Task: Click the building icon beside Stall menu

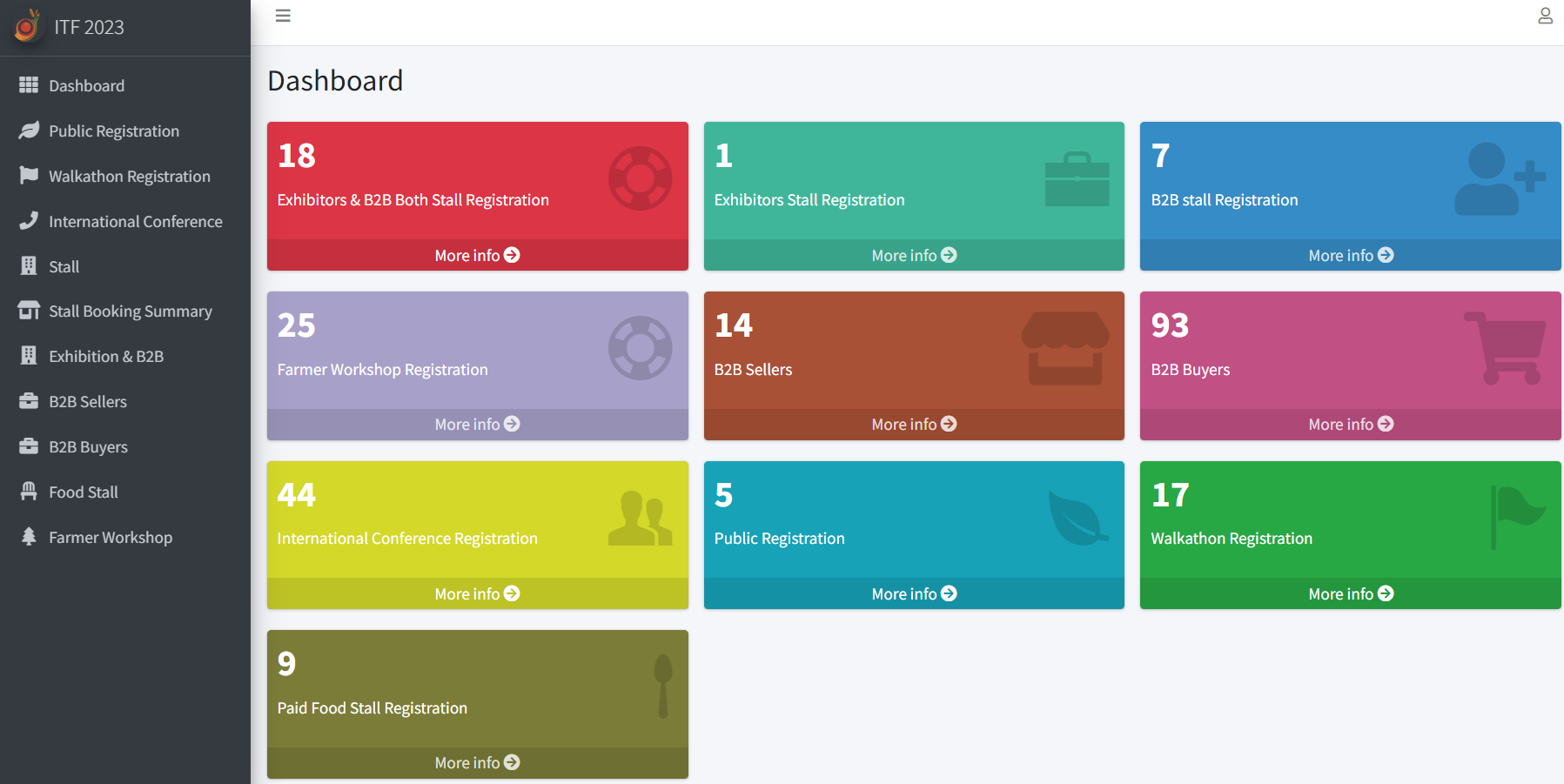Action: 29,265
